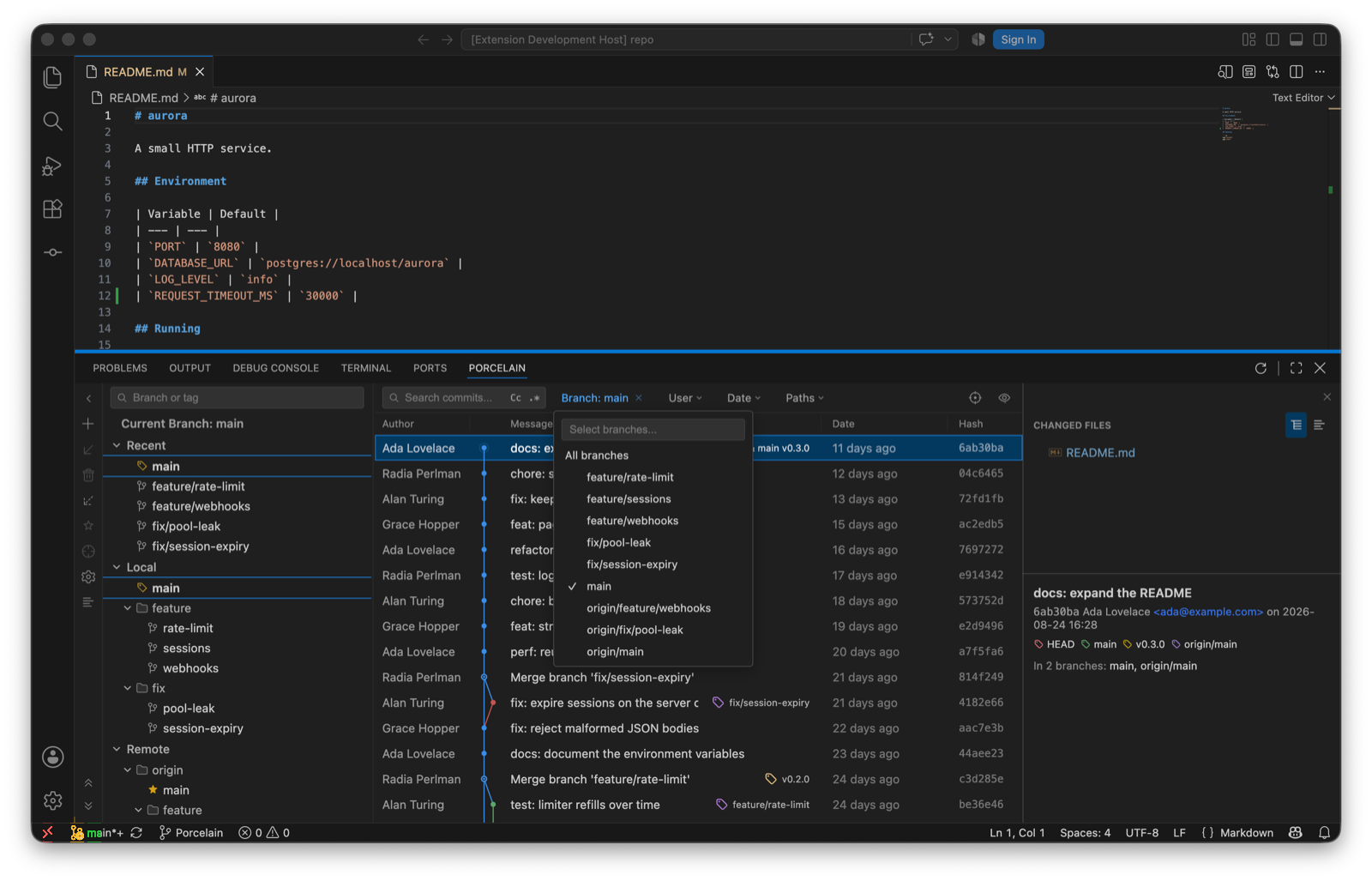This screenshot has width=1372, height=881.
Task: Open README.md in changed files
Action: (x=1100, y=453)
